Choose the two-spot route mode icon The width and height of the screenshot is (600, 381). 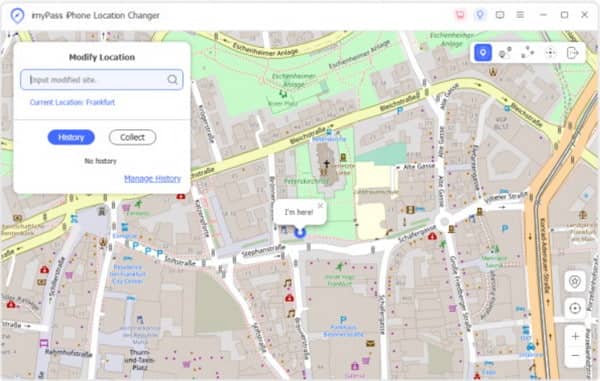[505, 52]
